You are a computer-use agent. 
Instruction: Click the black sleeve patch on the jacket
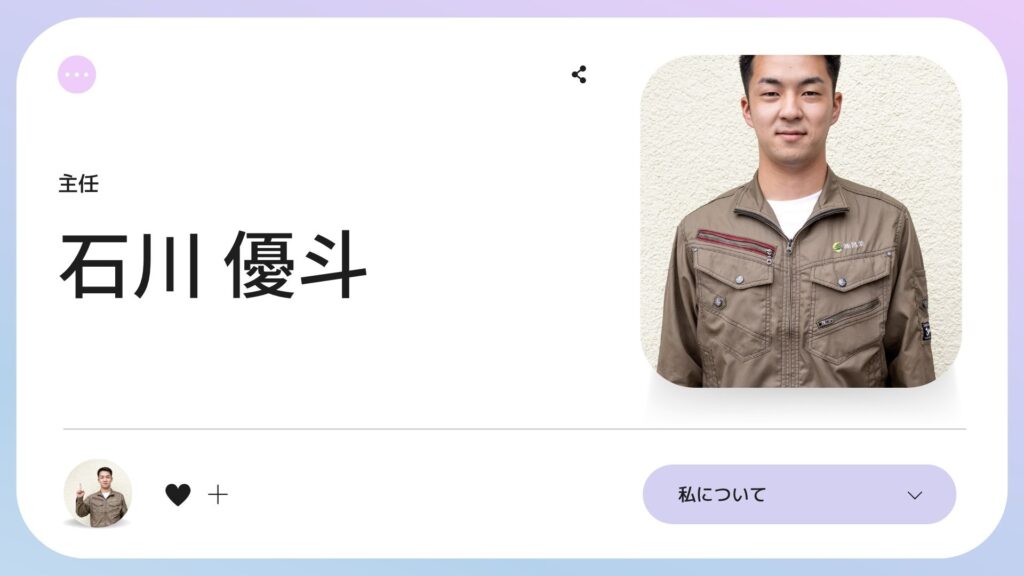pyautogui.click(x=926, y=331)
